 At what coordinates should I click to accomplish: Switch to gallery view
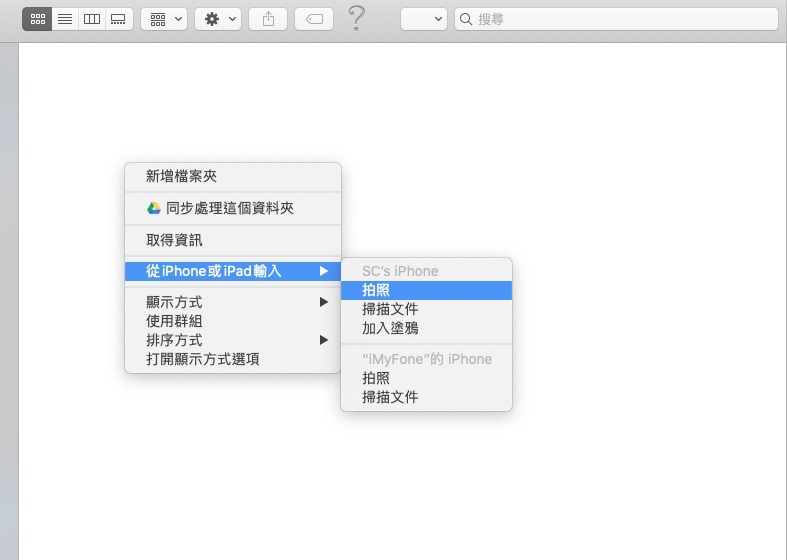119,19
